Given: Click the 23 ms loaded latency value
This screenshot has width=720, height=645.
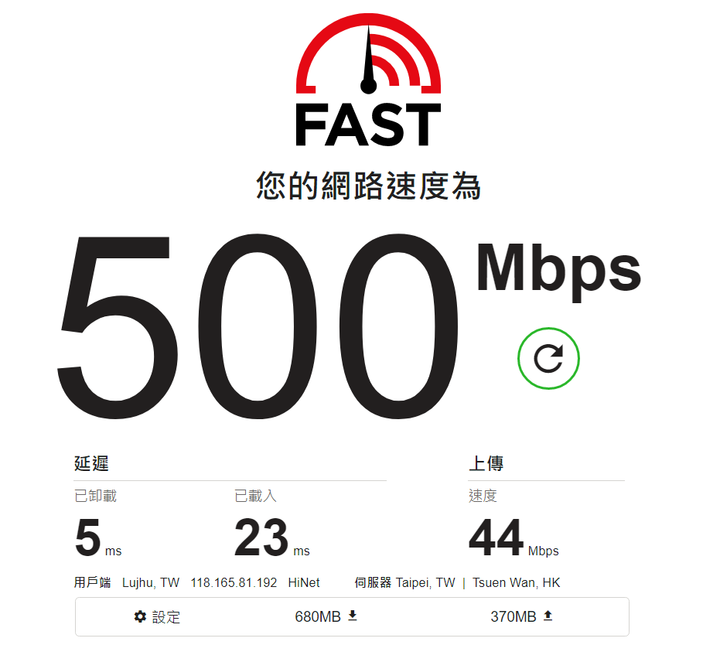Looking at the screenshot, I should 272,537.
